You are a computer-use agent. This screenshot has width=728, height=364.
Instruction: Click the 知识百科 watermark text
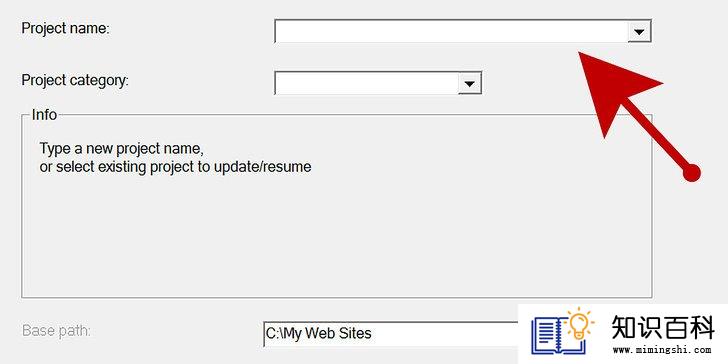pyautogui.click(x=663, y=328)
